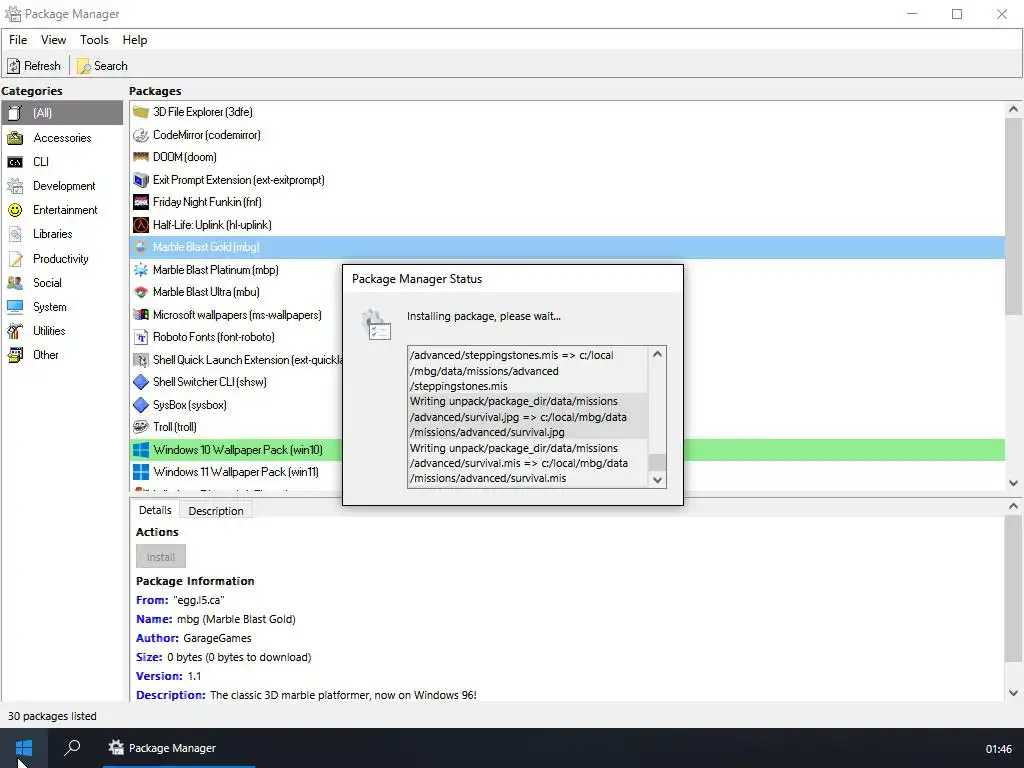Click packages list scroll up arrow
The height and width of the screenshot is (768, 1024).
point(1014,109)
